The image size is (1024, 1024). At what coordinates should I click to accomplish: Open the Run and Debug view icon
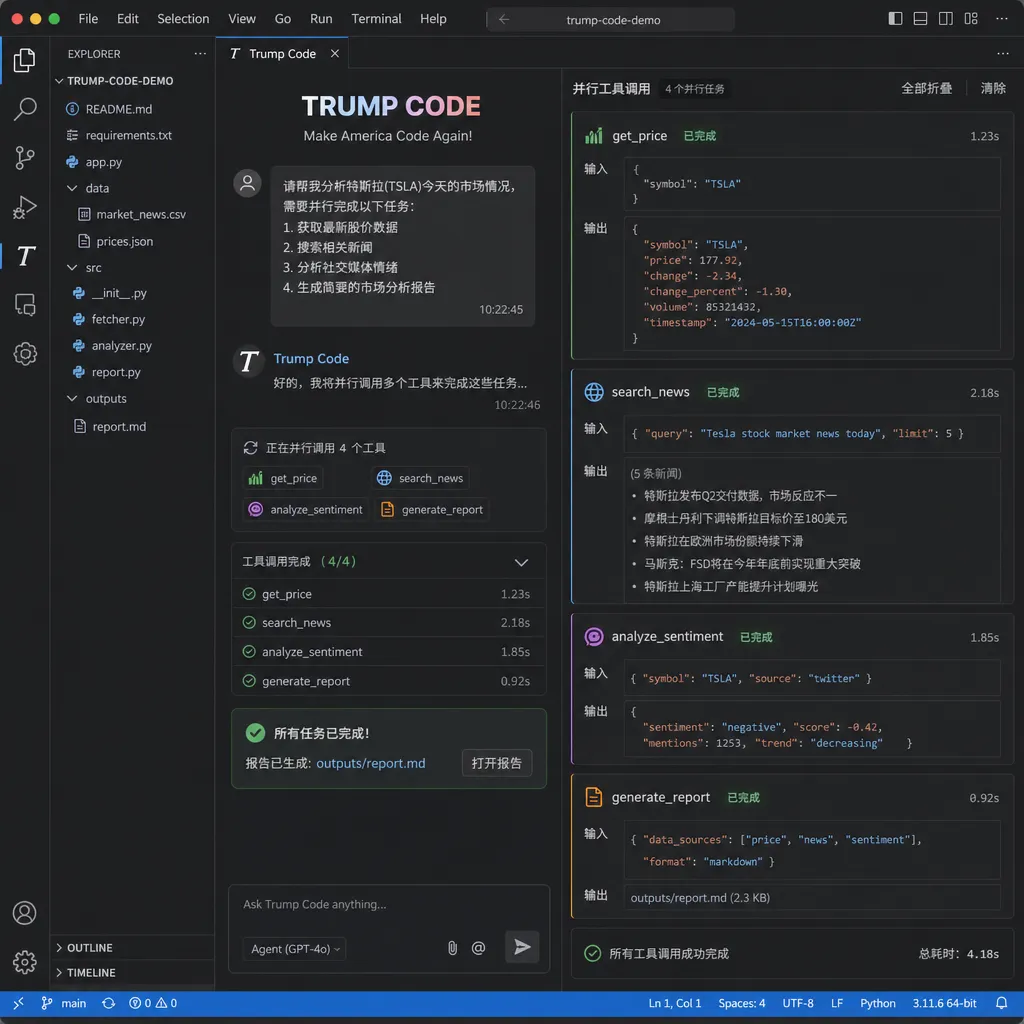coord(24,207)
